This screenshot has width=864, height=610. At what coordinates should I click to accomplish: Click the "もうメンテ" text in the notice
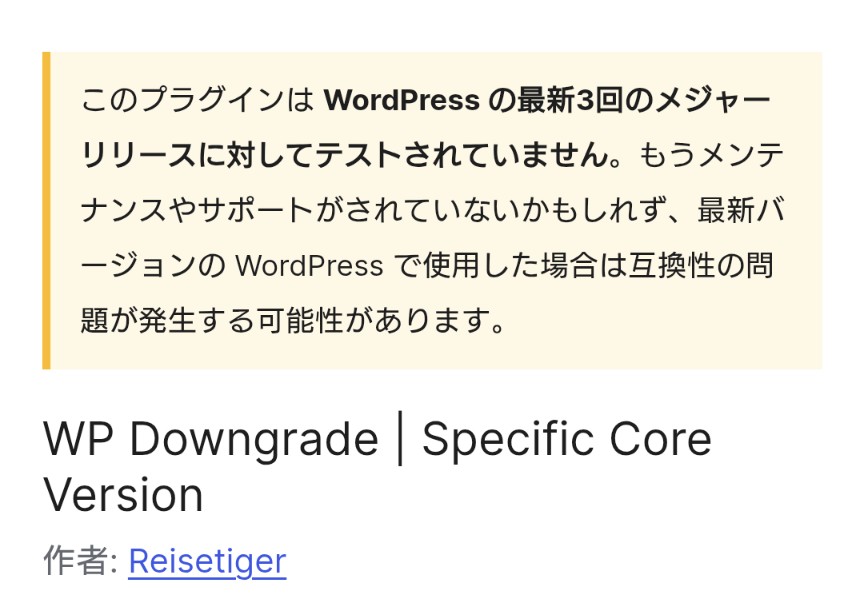click(712, 155)
